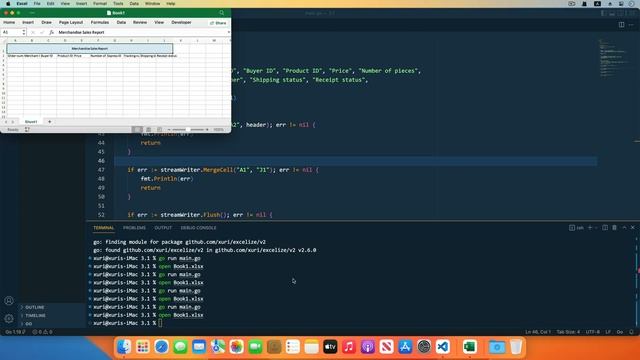Click the formula bar showing Merchandise Sales Report
Screen dimensions: 640x360
point(141,32)
